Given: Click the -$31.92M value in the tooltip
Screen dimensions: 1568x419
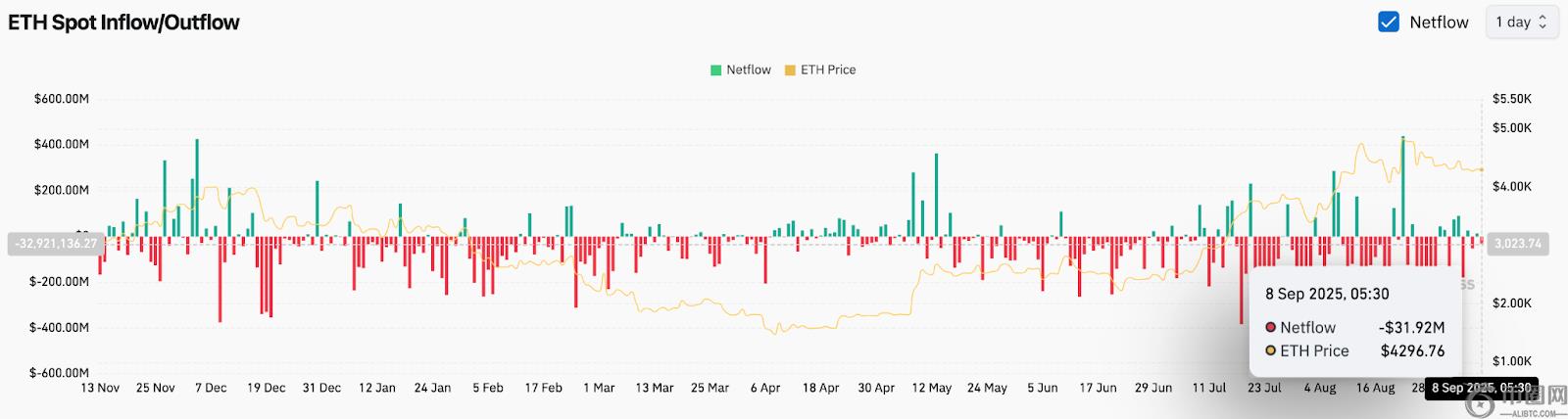Looking at the screenshot, I should [x=1411, y=328].
